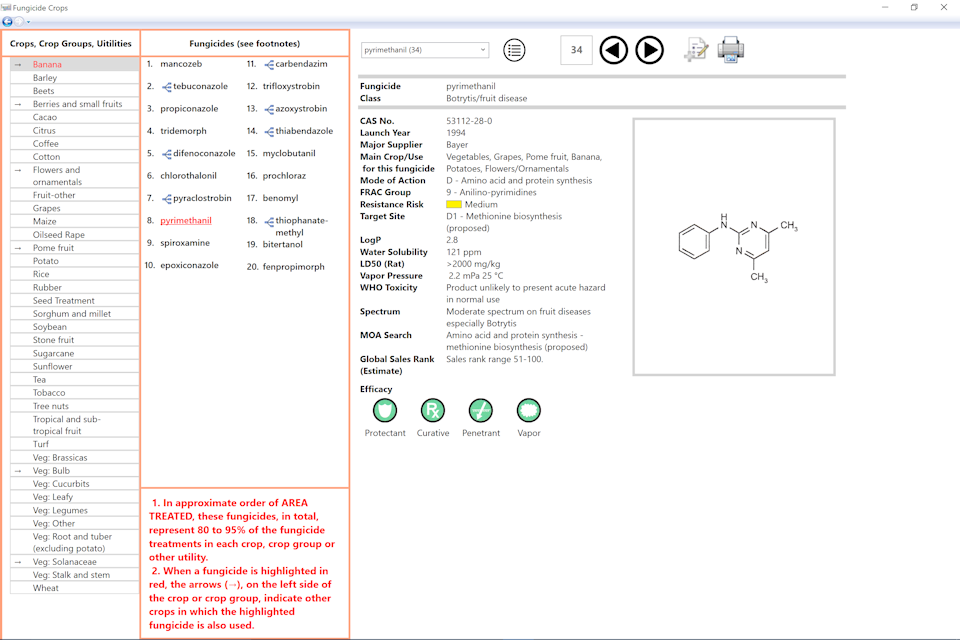The height and width of the screenshot is (640, 960).
Task: Click the record number 34 field
Action: click(x=576, y=49)
